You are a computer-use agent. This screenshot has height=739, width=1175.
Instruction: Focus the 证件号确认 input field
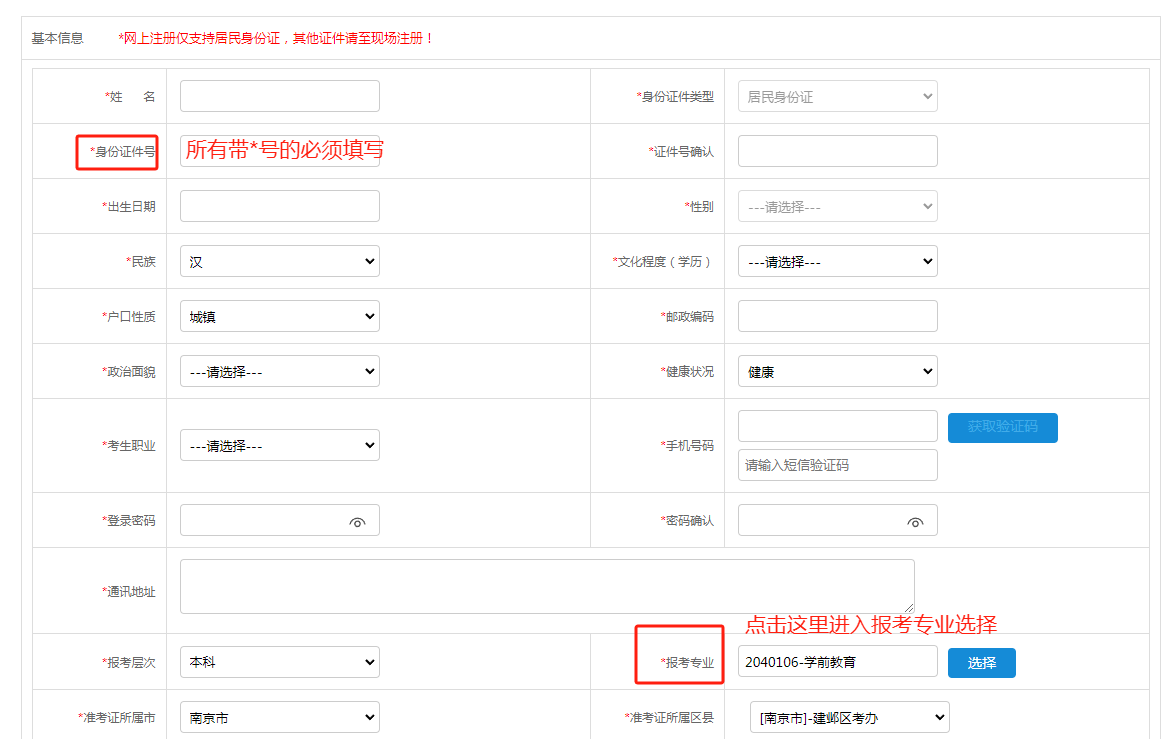pyautogui.click(x=837, y=151)
